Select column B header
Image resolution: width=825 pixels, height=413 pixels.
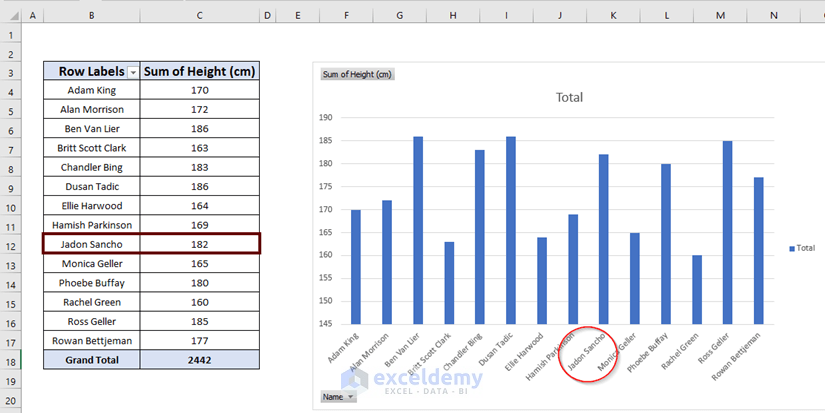92,16
